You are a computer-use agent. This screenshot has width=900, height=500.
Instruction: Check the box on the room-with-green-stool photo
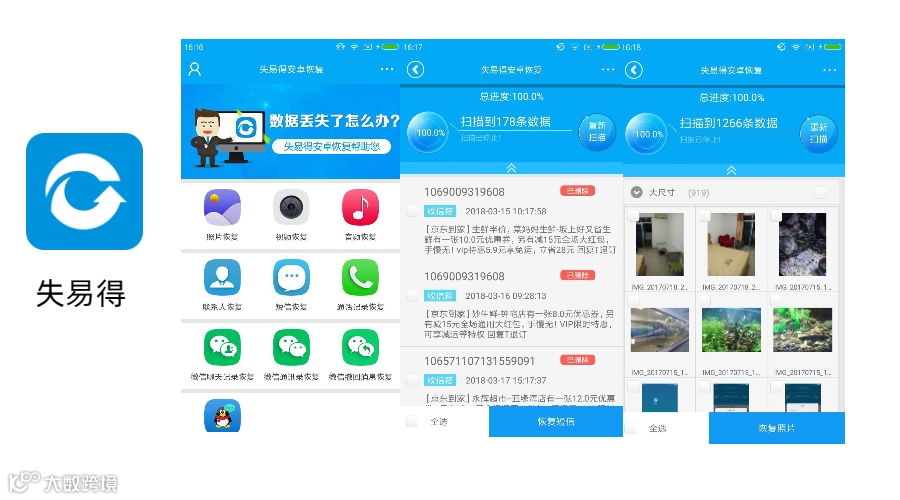(633, 215)
